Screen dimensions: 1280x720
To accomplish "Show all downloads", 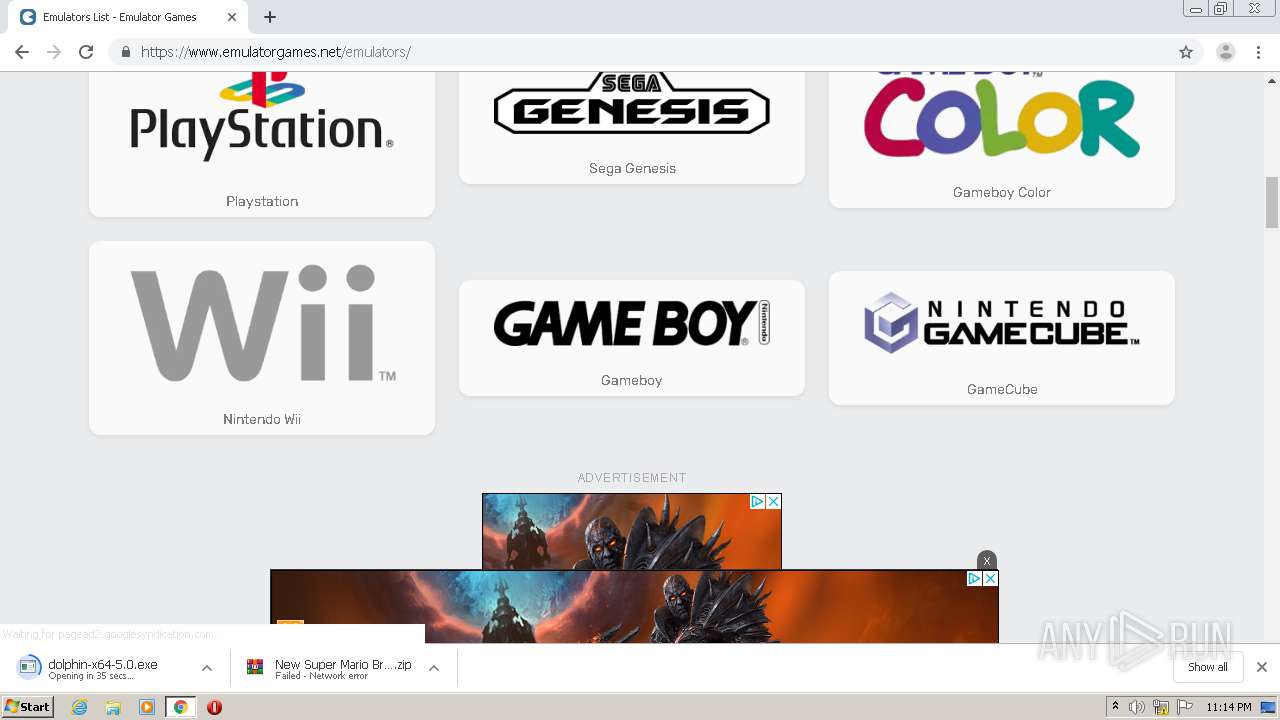I will pos(1208,667).
